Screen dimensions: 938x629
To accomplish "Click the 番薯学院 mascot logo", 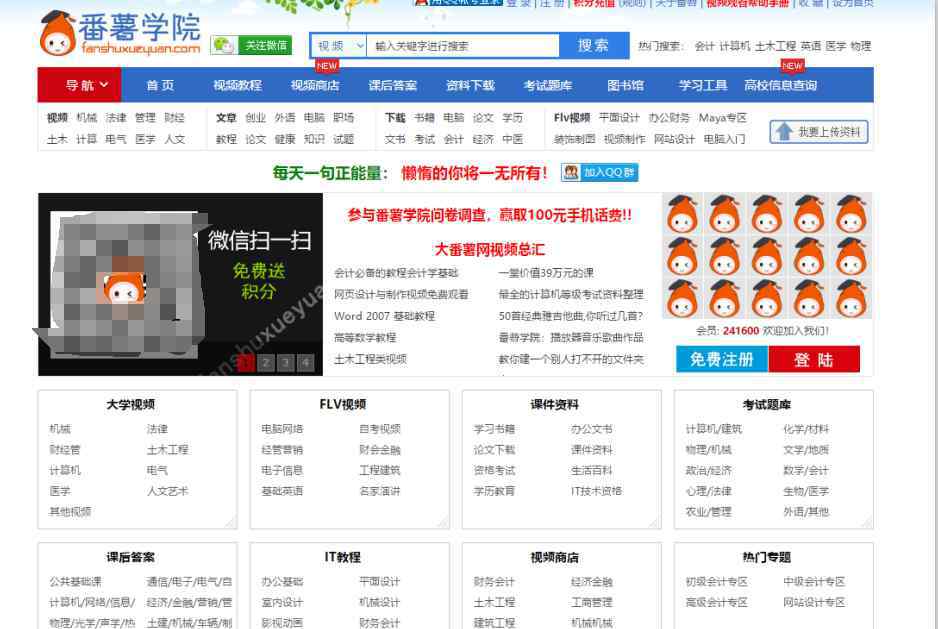I will click(x=120, y=34).
